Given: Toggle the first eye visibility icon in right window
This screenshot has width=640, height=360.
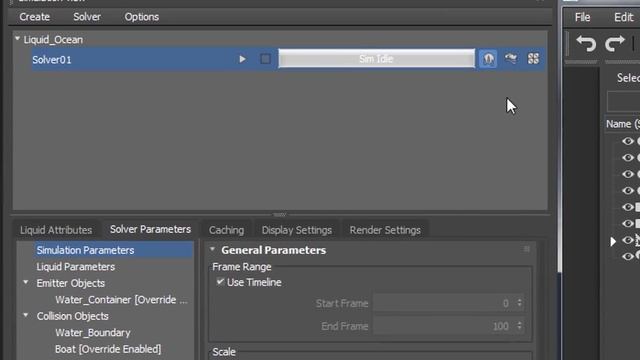Looking at the screenshot, I should coord(627,141).
